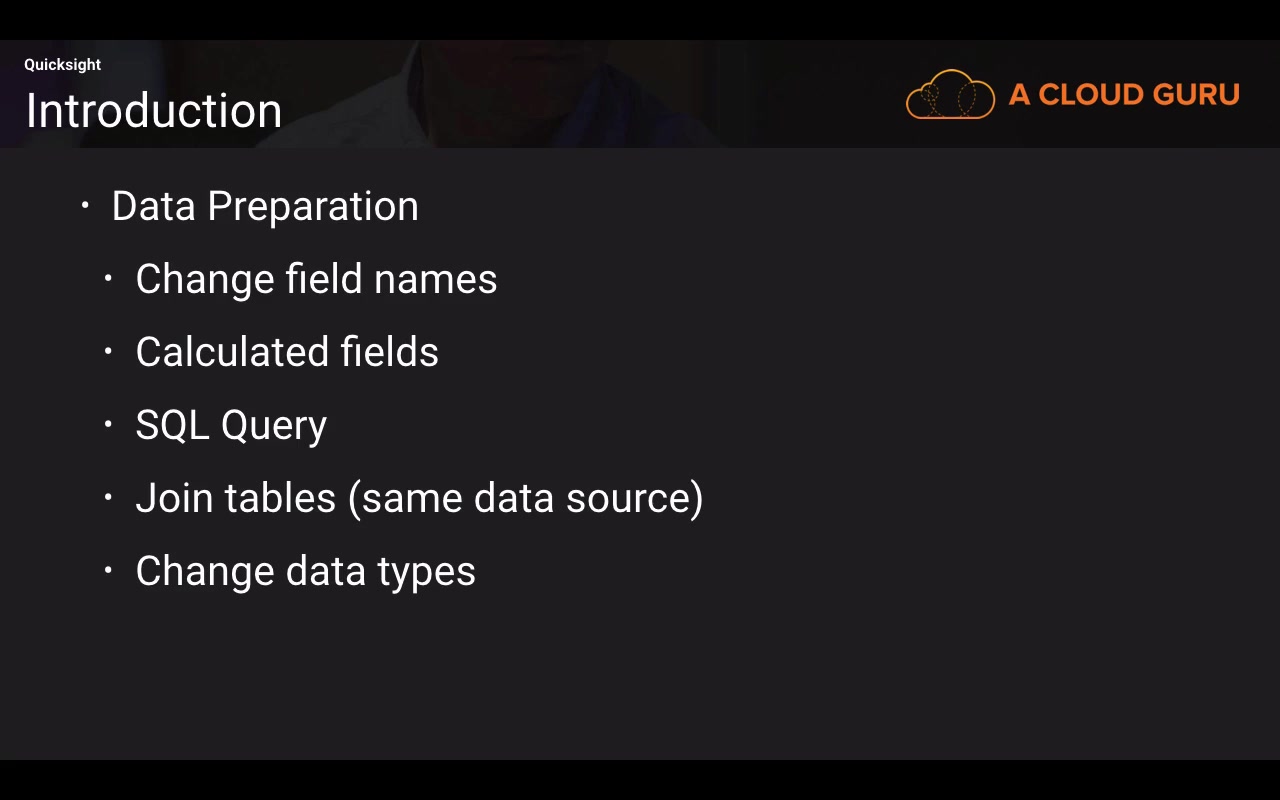This screenshot has height=800, width=1280.
Task: Click the A Cloud Guru cloud icon
Action: (x=950, y=95)
